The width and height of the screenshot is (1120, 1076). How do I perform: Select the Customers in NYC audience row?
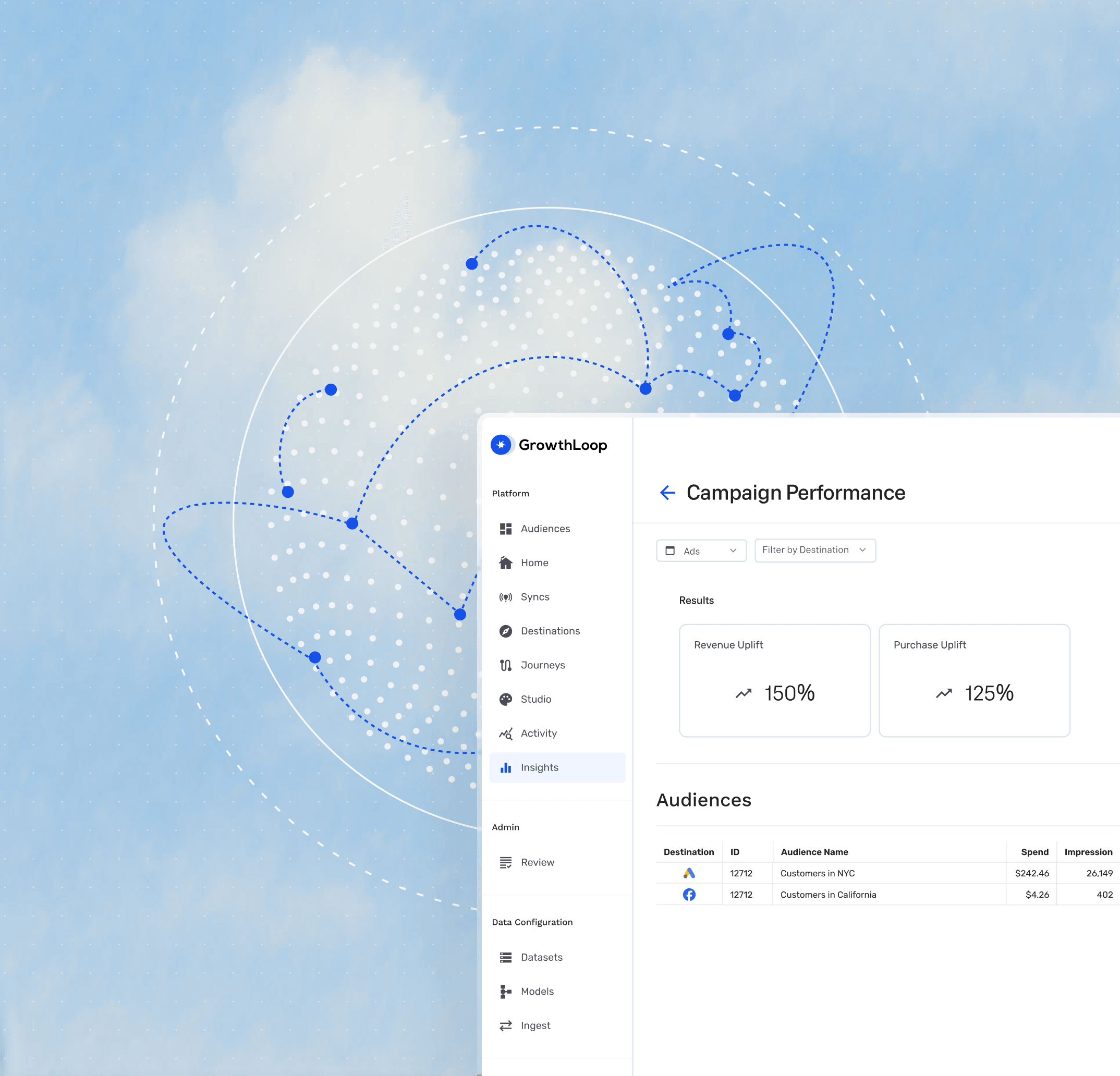tap(817, 873)
